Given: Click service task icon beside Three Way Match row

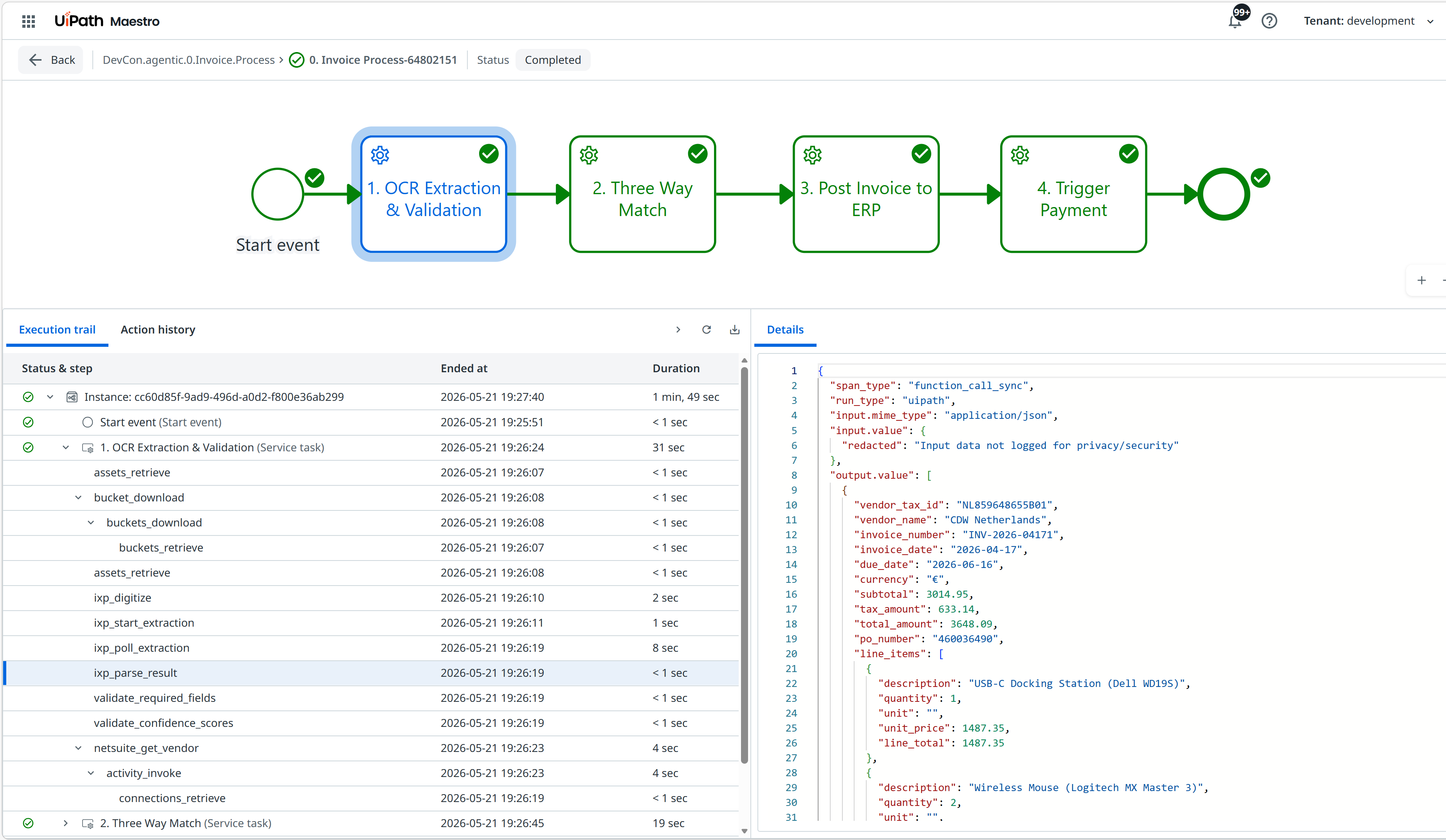Looking at the screenshot, I should (88, 823).
